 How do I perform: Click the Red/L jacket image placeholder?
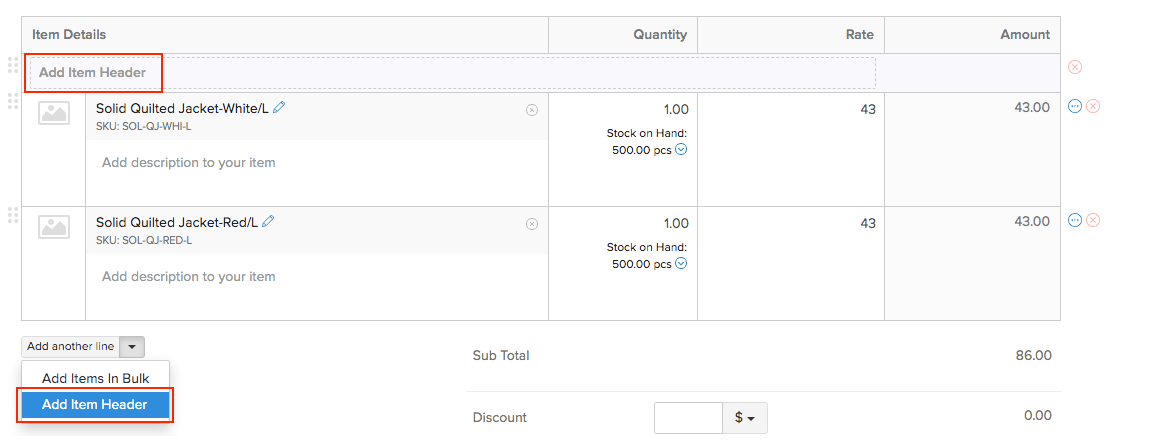[x=54, y=227]
